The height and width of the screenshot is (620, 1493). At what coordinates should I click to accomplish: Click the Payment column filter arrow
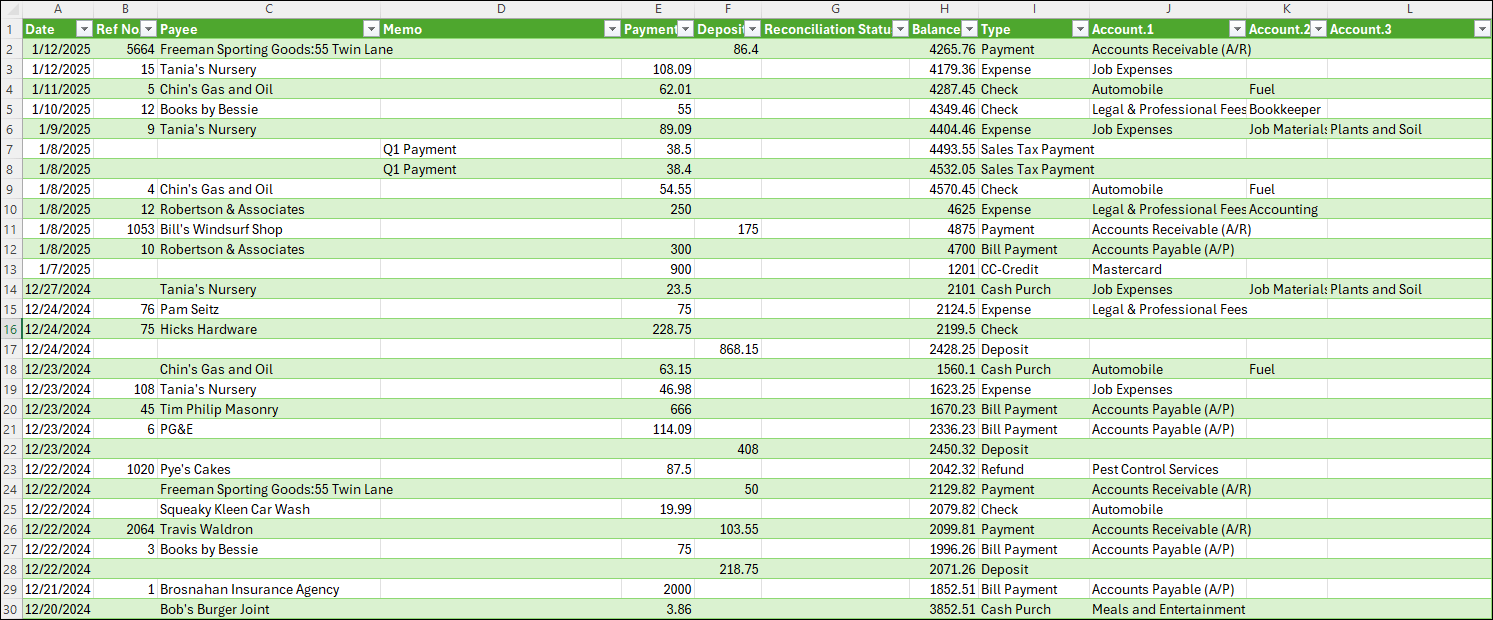pos(686,30)
